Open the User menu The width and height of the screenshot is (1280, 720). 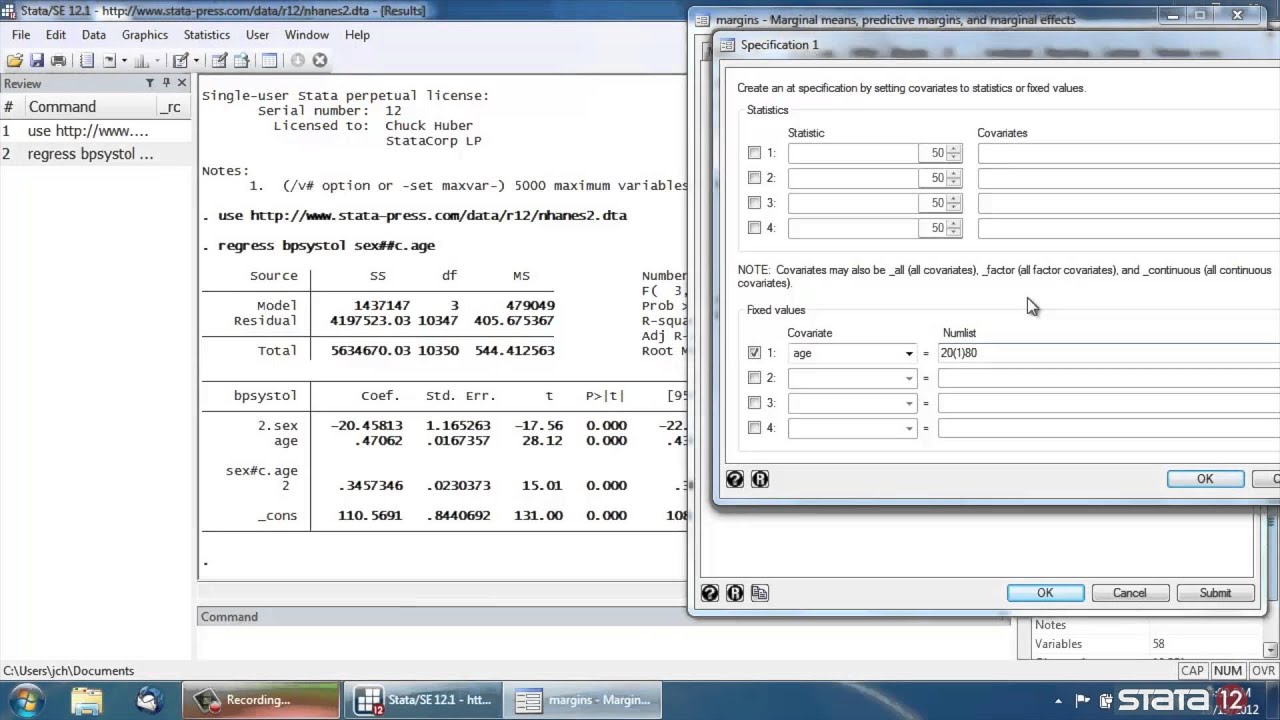pos(257,34)
